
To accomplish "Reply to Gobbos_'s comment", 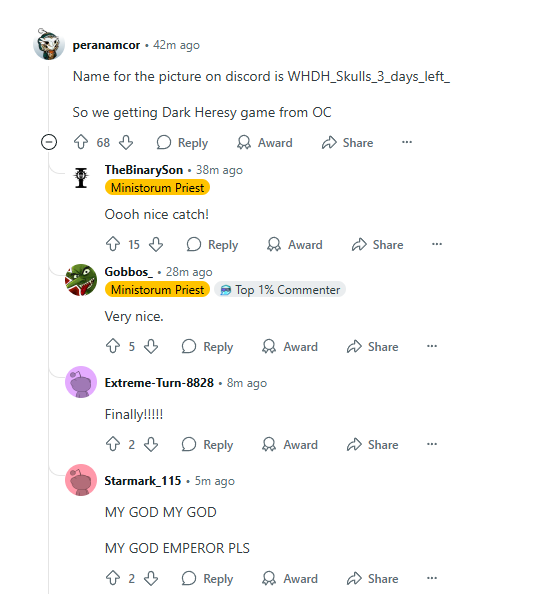I will pos(207,346).
